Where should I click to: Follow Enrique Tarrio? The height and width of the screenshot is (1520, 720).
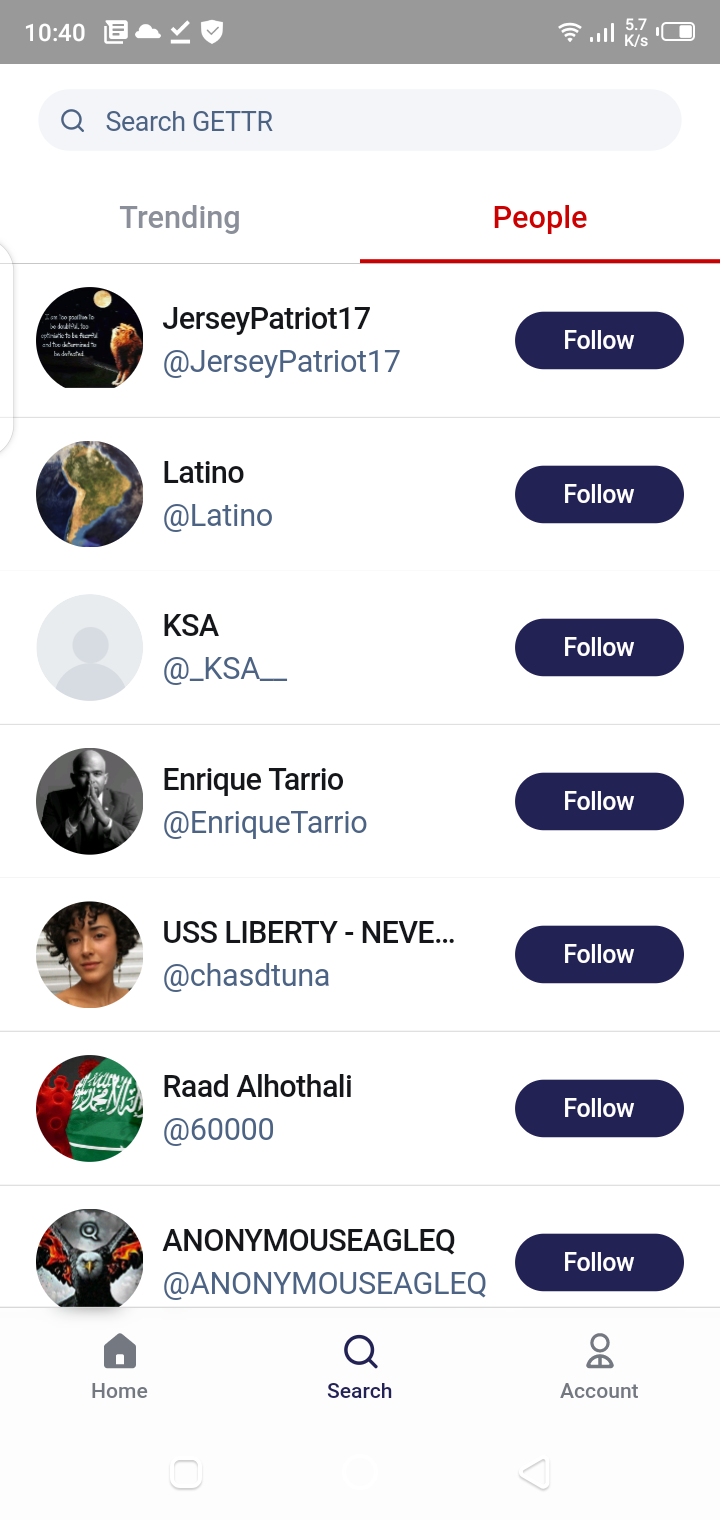coord(599,801)
